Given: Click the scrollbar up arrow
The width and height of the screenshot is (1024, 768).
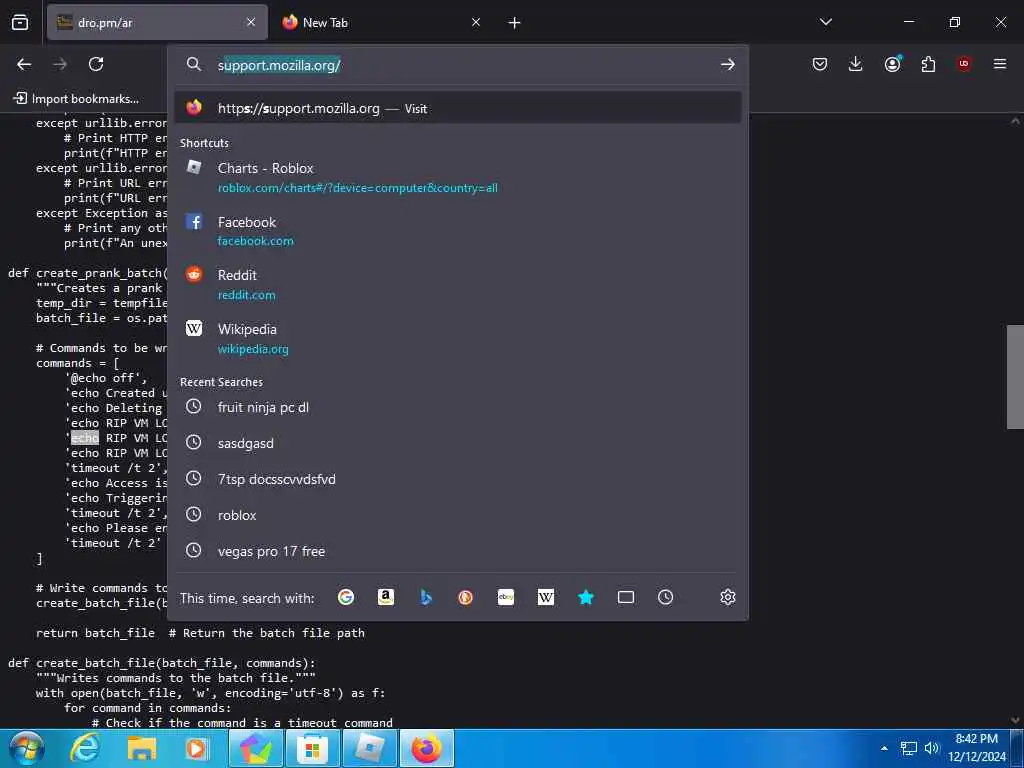Looking at the screenshot, I should click(1015, 121).
